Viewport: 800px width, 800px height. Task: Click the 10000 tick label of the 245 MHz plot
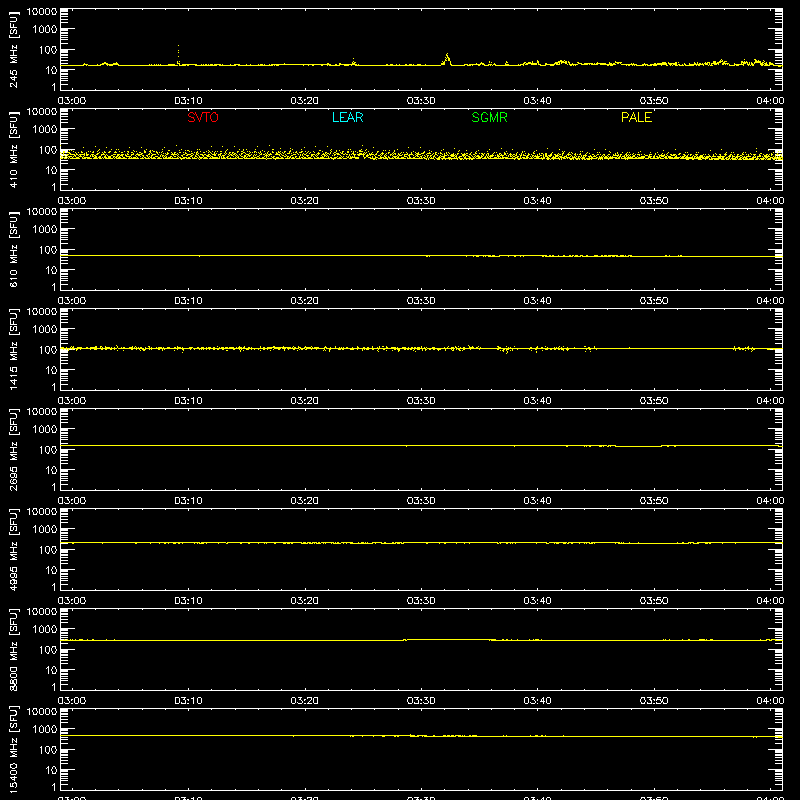pyautogui.click(x=42, y=12)
